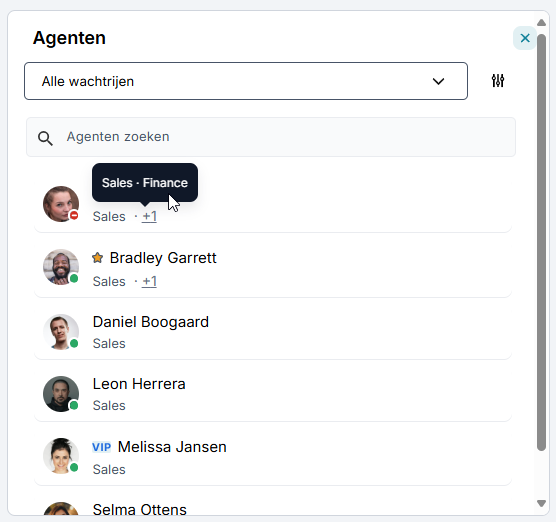Click Bradley Garrett's favorite star icon
556x522 pixels.
click(x=98, y=258)
